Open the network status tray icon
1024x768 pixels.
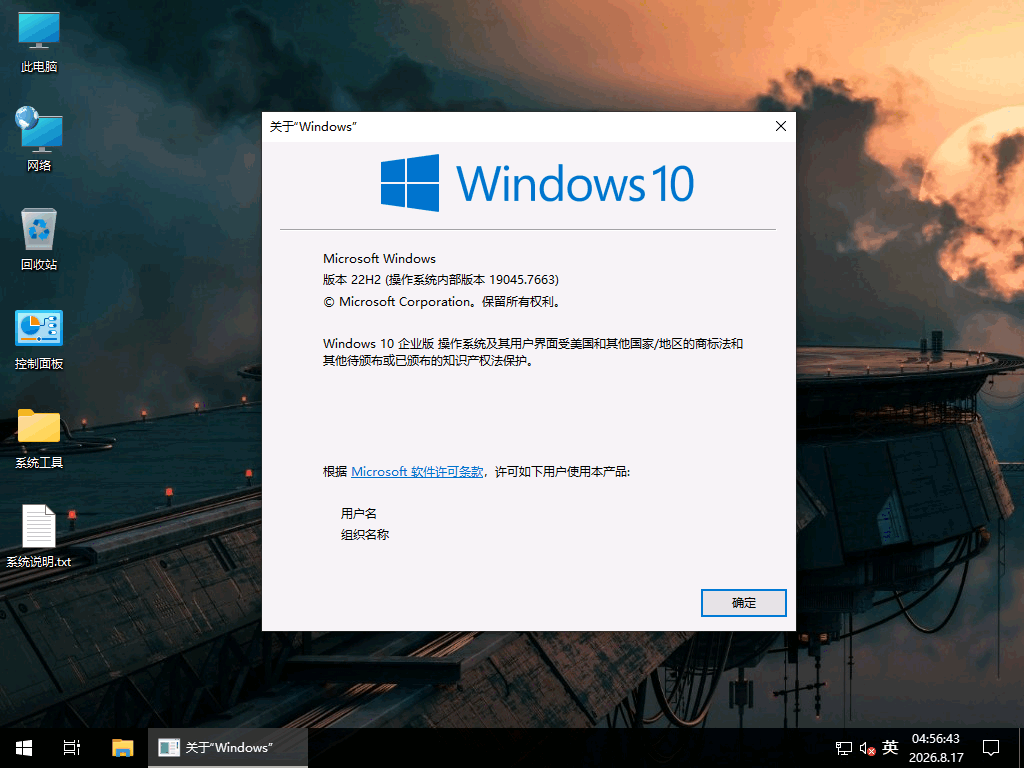click(x=844, y=748)
